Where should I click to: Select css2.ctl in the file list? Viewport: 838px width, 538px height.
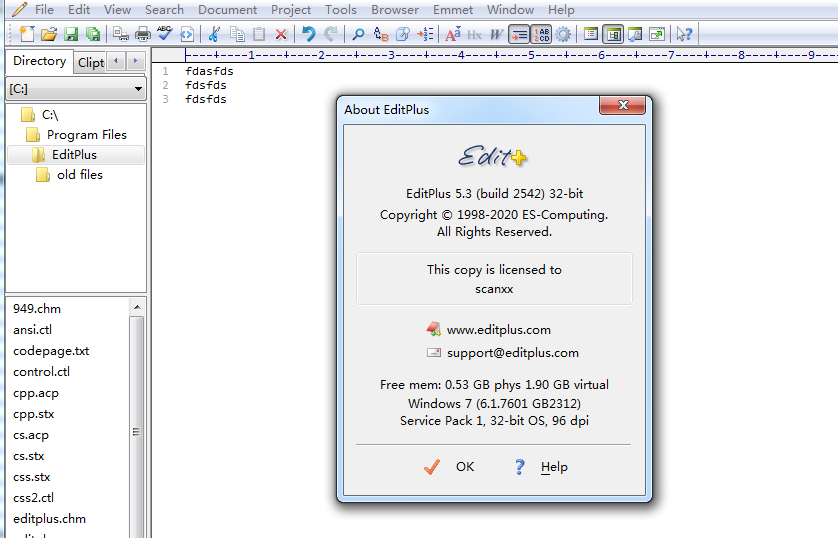pyautogui.click(x=33, y=497)
